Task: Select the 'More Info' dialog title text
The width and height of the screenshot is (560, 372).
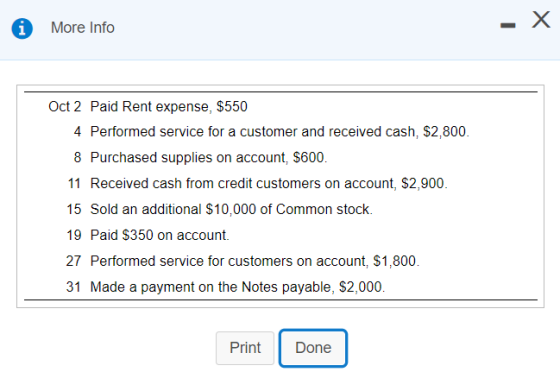Action: 82,27
